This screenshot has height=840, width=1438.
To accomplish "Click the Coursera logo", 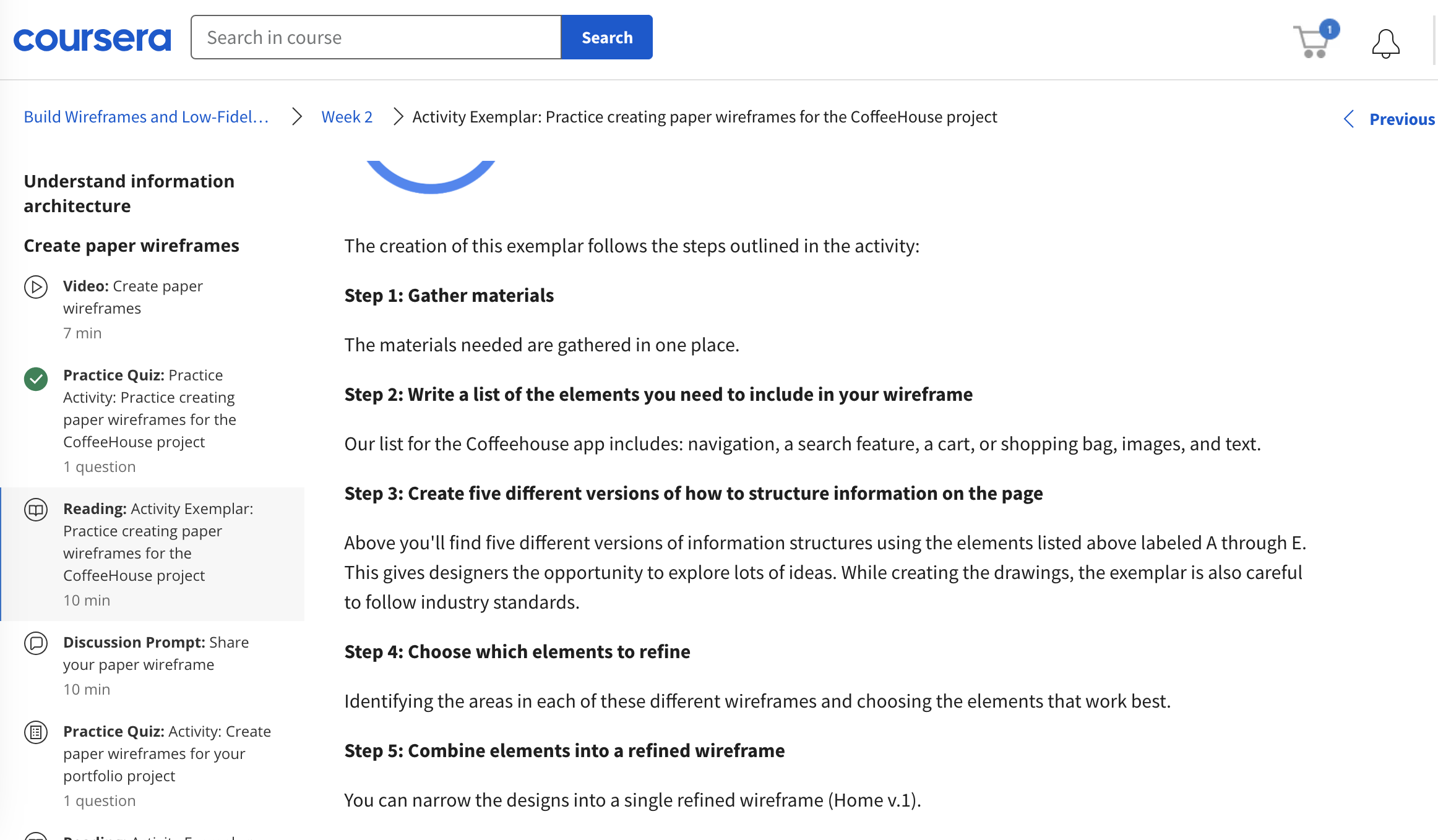I will click(92, 38).
